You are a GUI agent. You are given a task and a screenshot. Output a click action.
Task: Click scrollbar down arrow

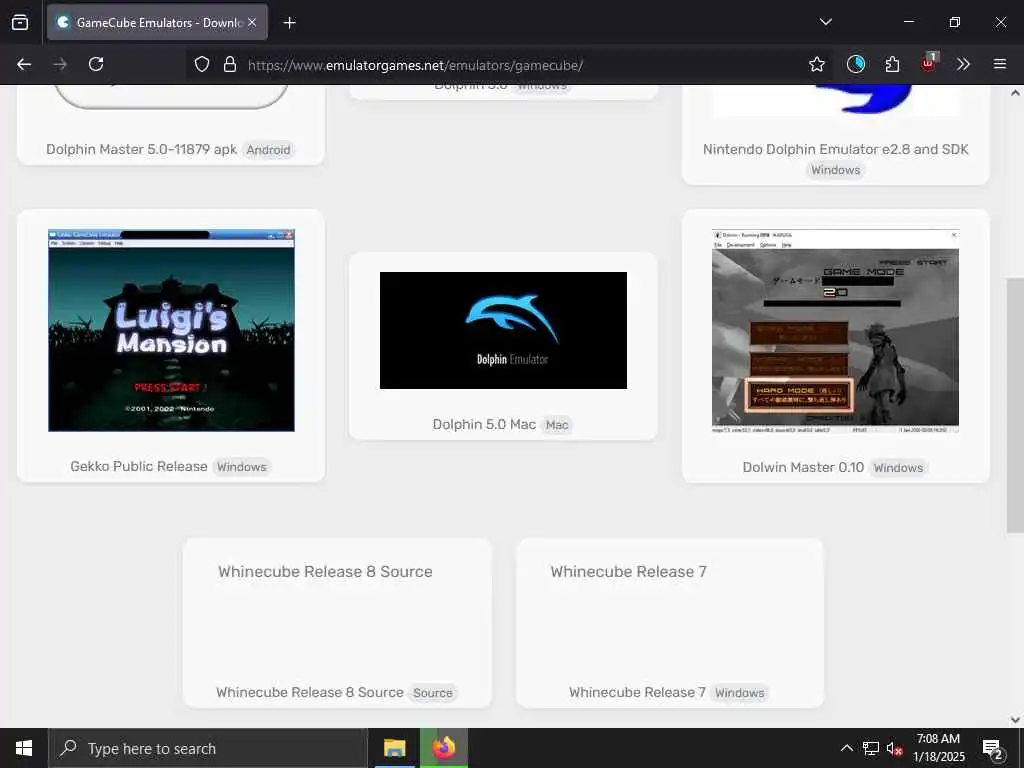coord(1015,720)
